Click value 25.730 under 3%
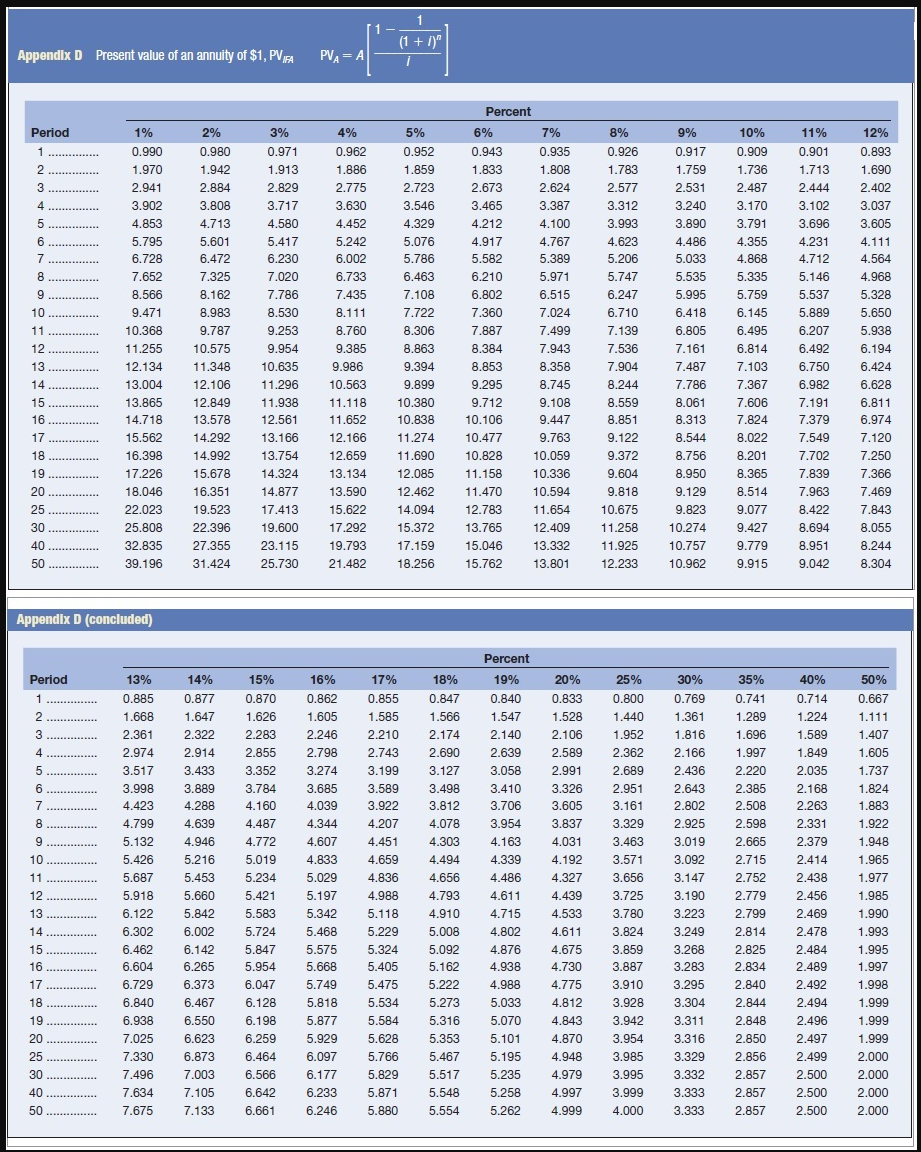 (x=280, y=564)
